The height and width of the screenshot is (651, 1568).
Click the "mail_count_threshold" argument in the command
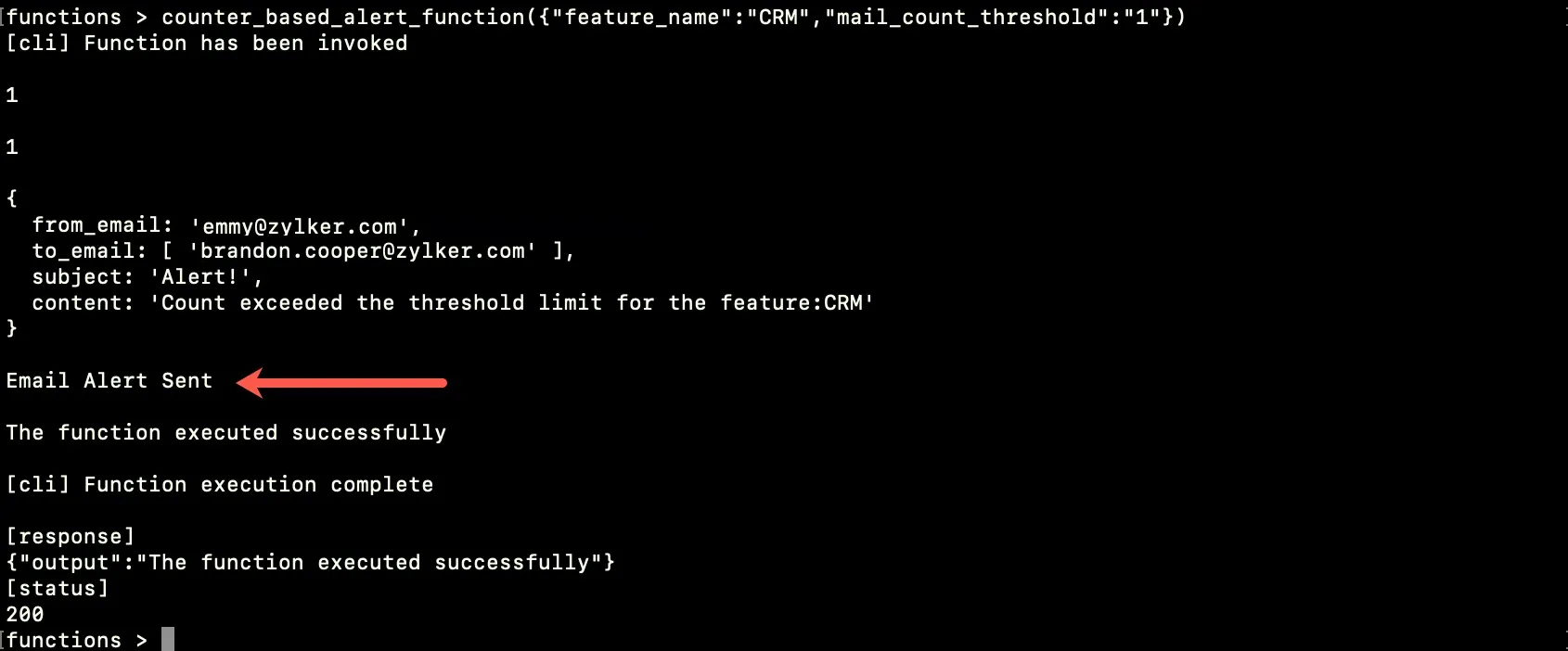click(965, 17)
